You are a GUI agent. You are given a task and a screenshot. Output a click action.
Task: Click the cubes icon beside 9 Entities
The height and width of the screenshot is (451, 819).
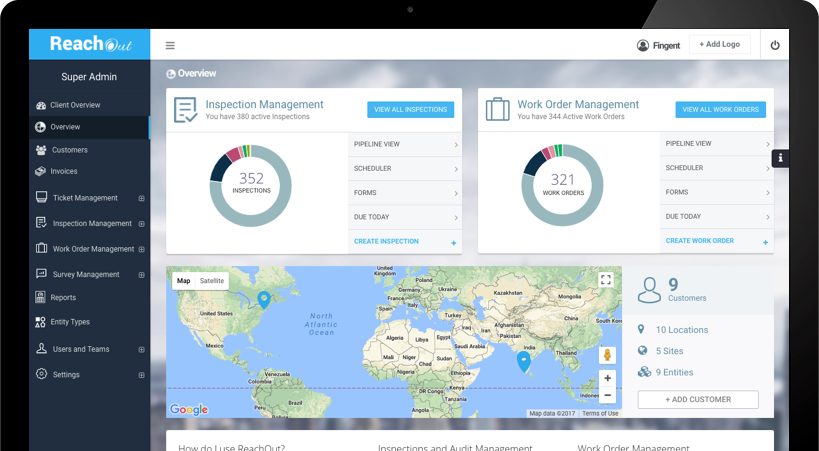pos(644,372)
